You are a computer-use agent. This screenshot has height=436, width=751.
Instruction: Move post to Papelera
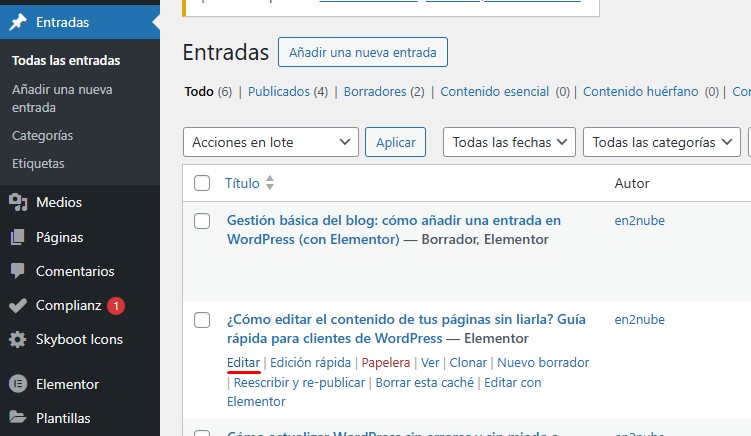[386, 363]
